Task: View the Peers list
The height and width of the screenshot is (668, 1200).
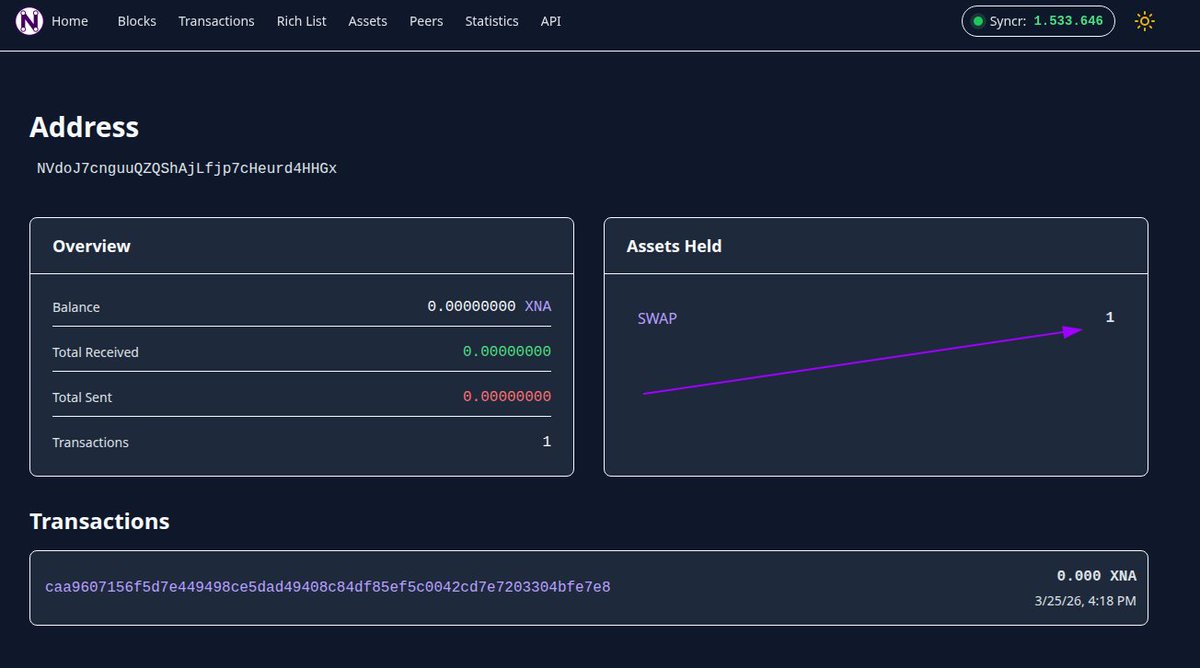Action: (x=426, y=20)
